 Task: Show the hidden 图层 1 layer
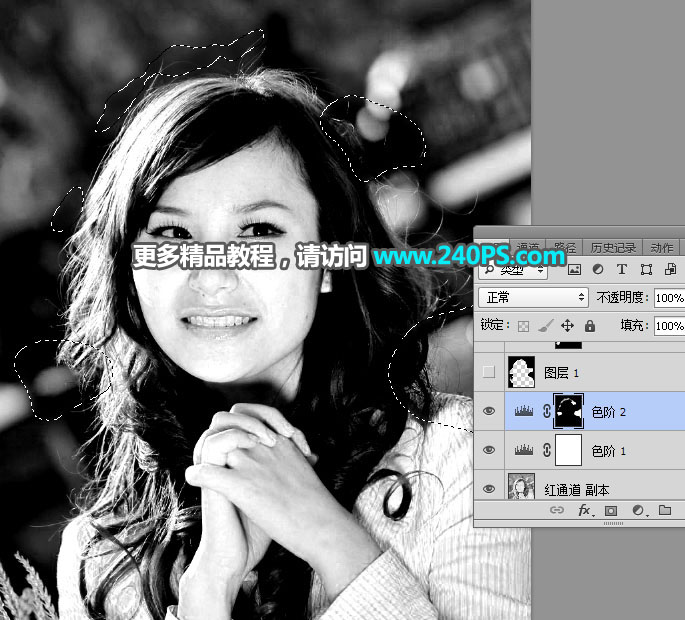489,372
